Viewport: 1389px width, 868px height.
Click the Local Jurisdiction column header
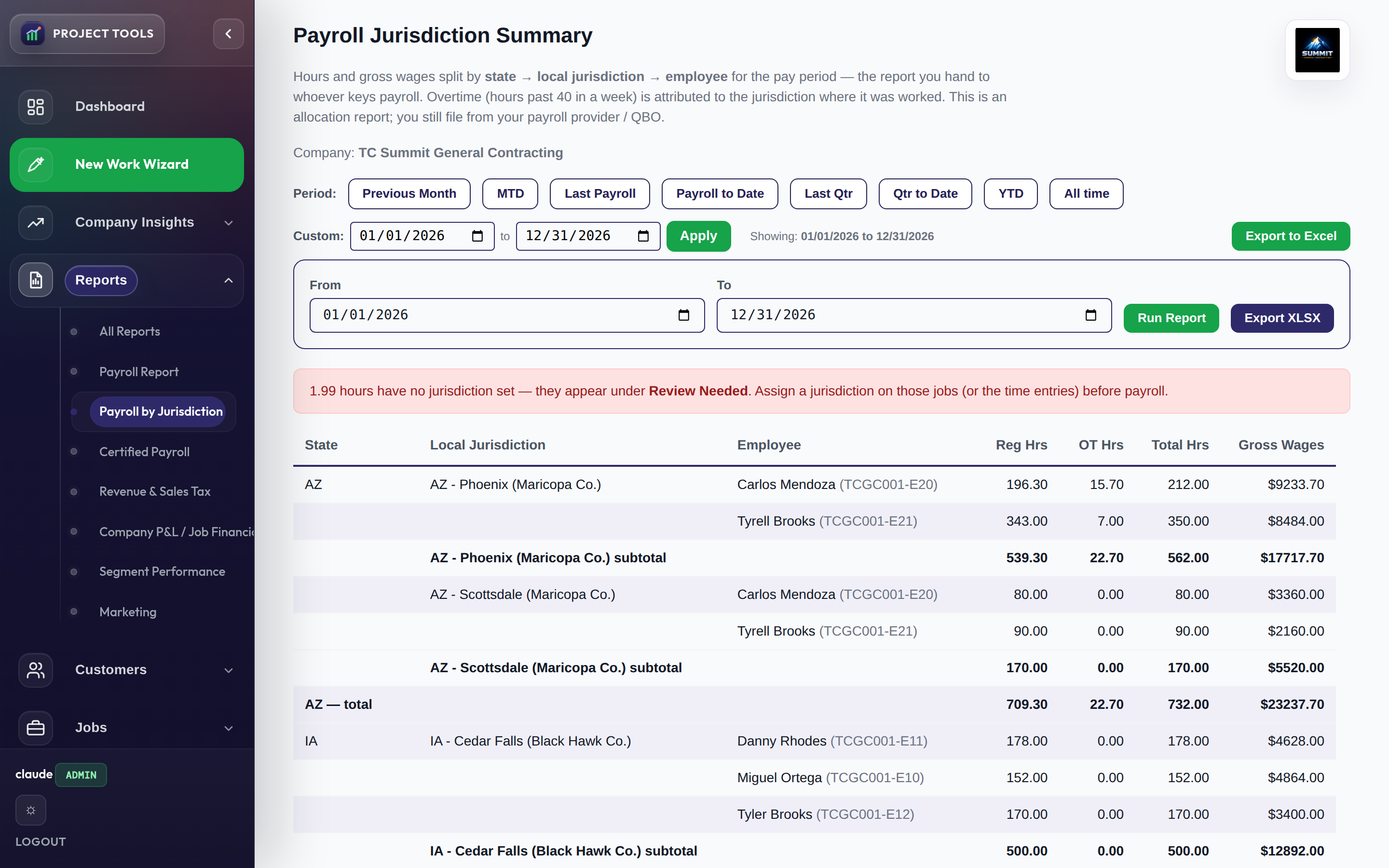pyautogui.click(x=488, y=445)
